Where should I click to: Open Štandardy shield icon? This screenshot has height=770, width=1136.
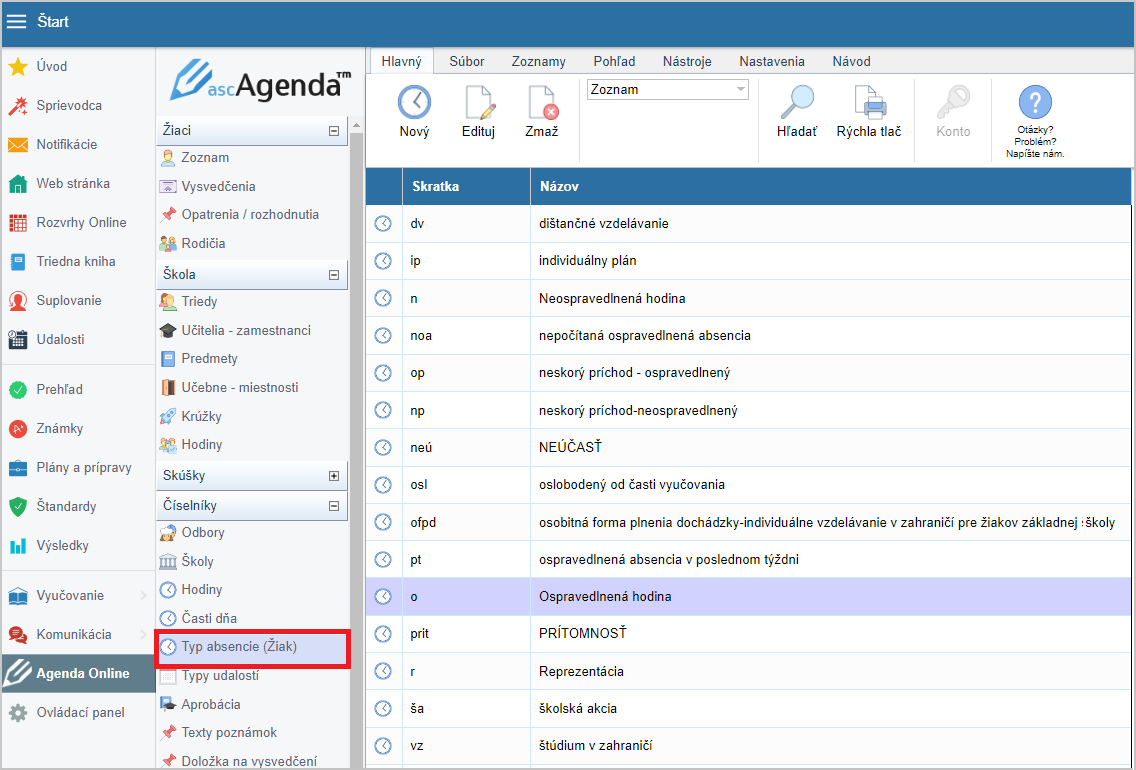(x=18, y=507)
